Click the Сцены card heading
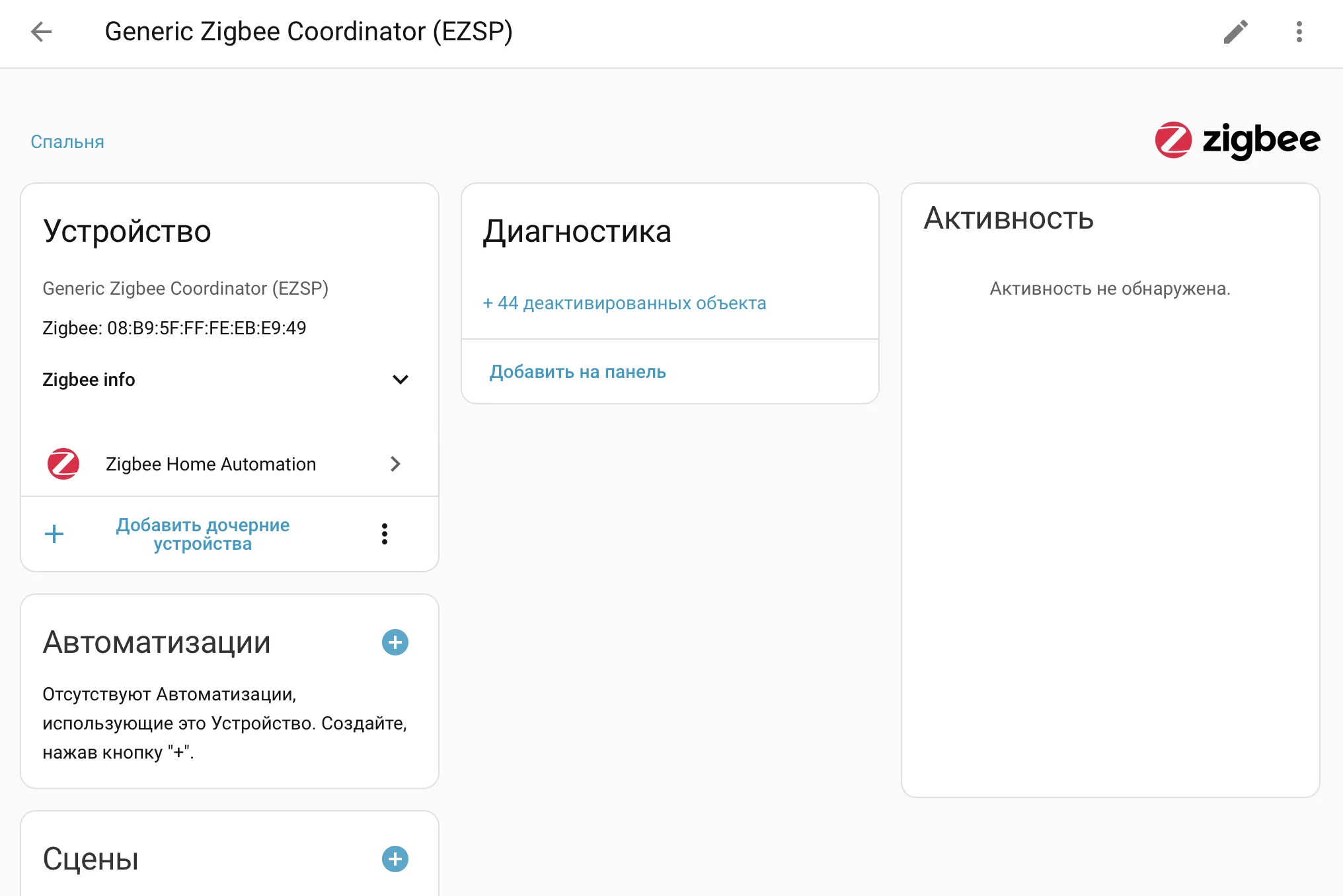The height and width of the screenshot is (896, 1343). [x=91, y=859]
